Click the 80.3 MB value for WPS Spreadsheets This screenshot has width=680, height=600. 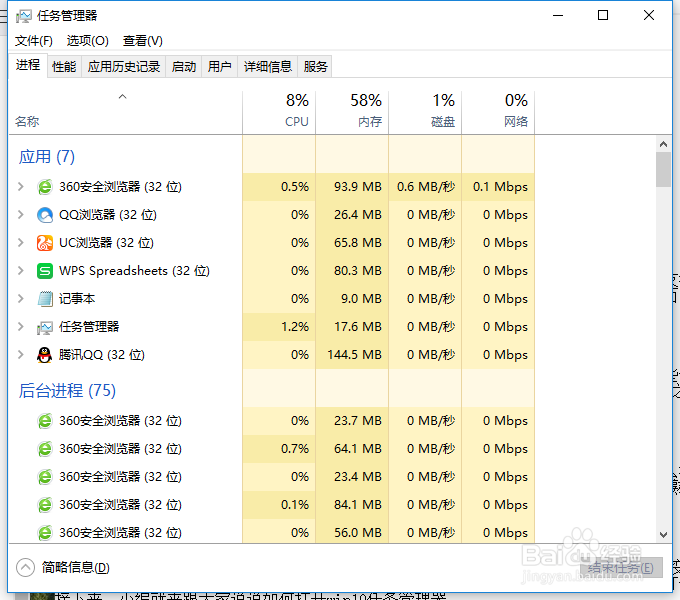click(358, 271)
